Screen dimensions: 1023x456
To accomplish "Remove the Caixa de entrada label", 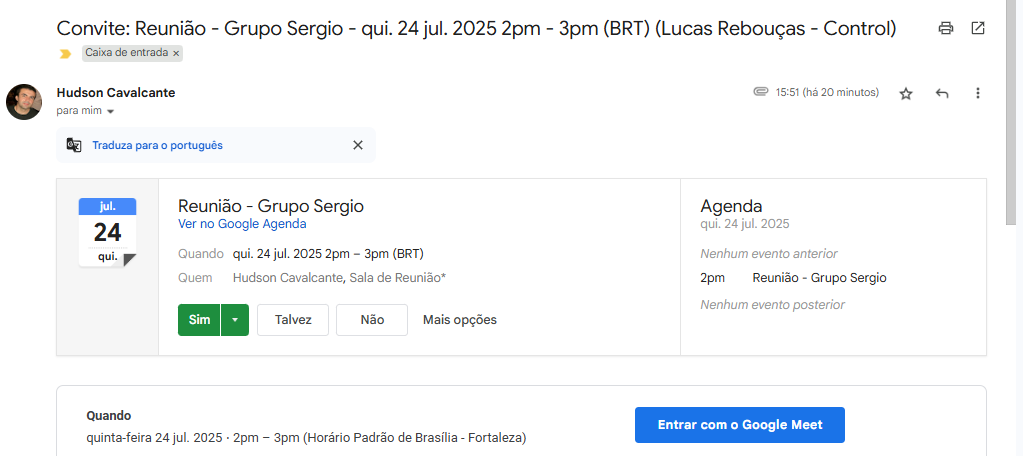I will 176,53.
